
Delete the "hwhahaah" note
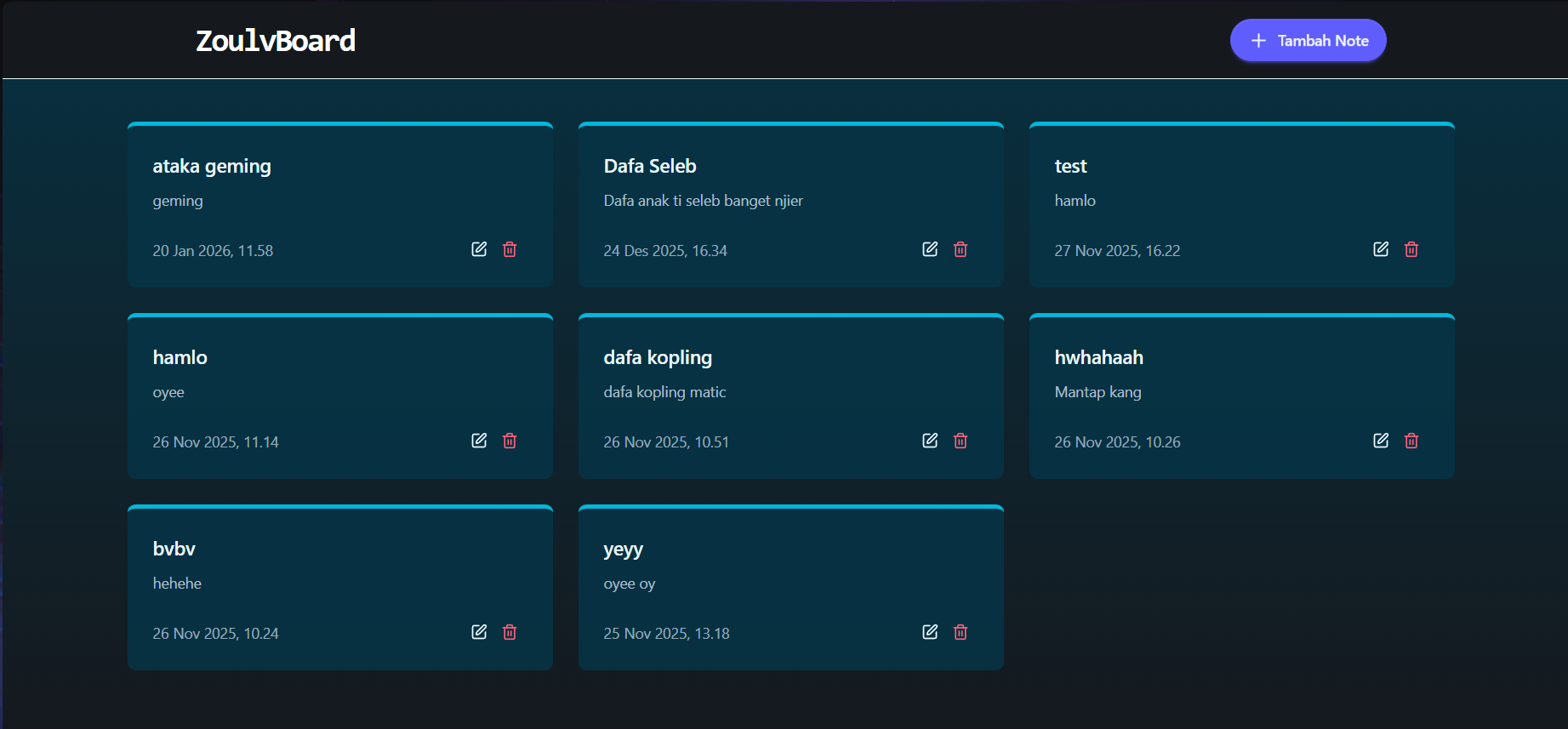point(1411,441)
